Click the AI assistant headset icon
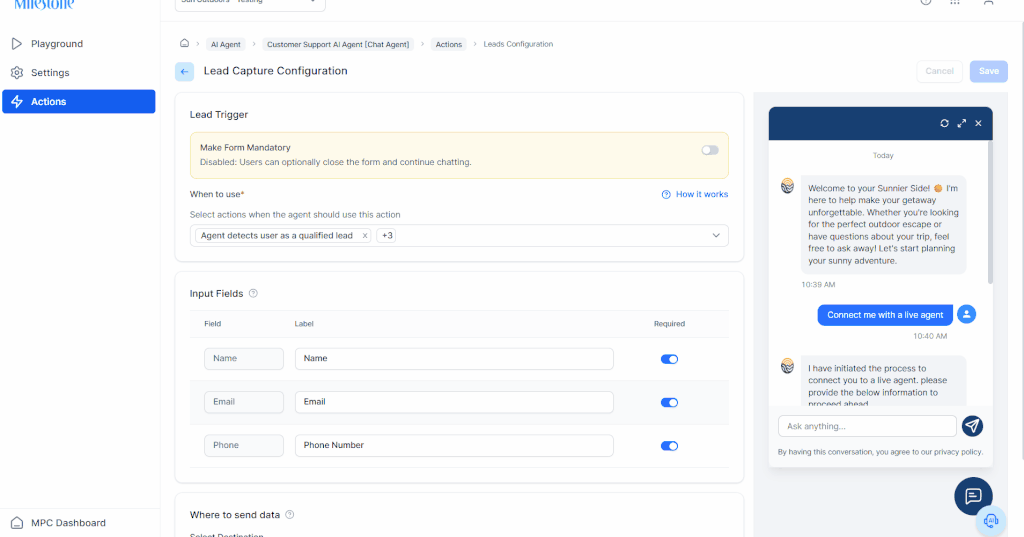 [991, 521]
